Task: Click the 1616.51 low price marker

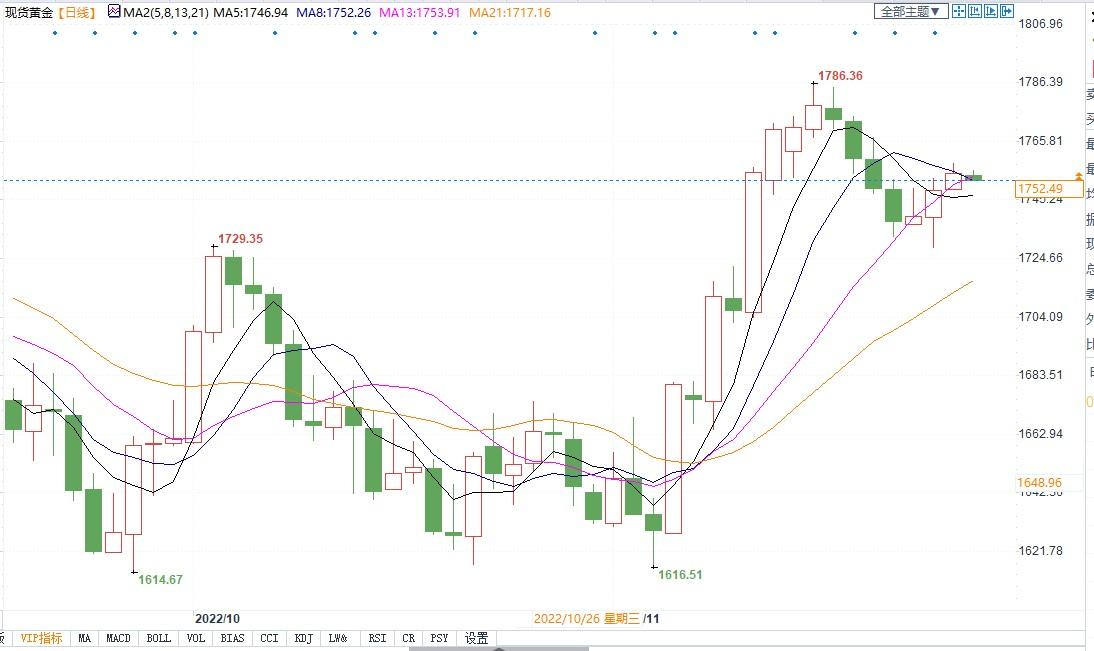Action: [x=680, y=574]
